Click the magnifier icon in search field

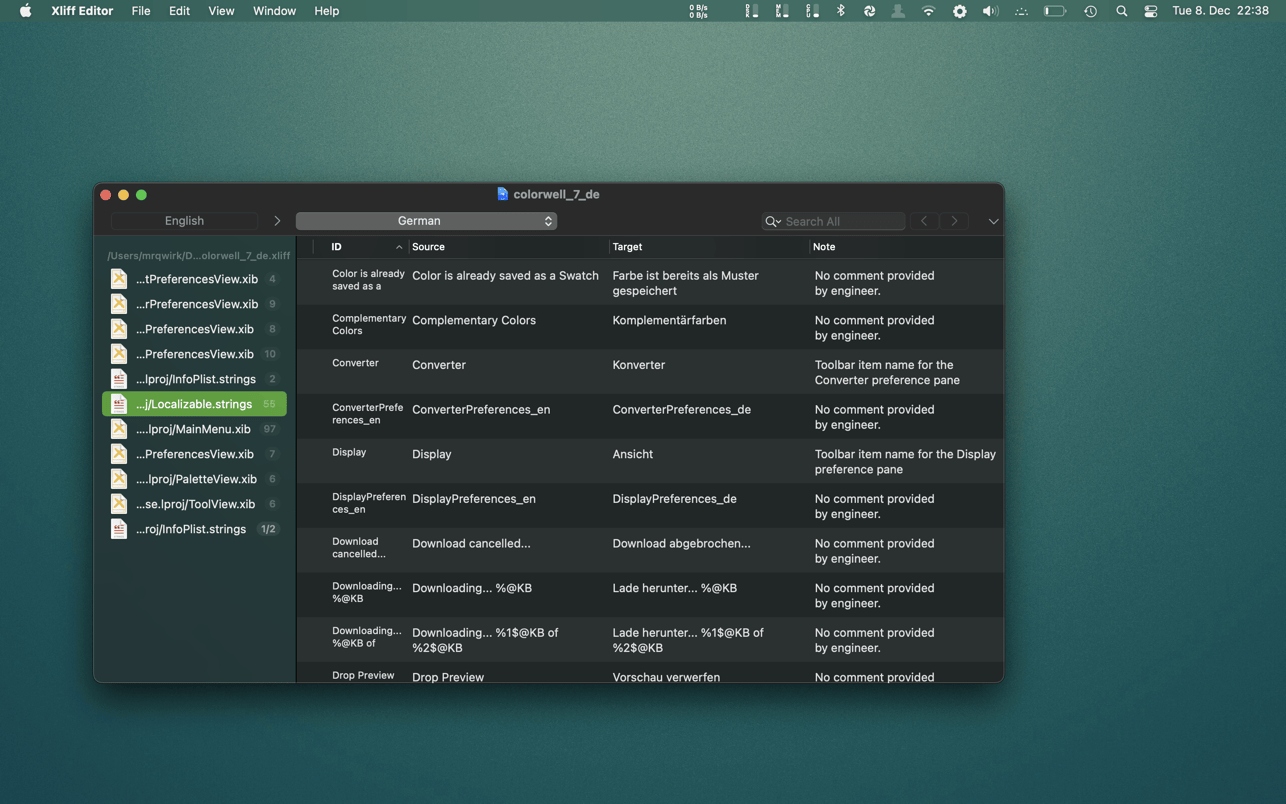[x=772, y=221]
